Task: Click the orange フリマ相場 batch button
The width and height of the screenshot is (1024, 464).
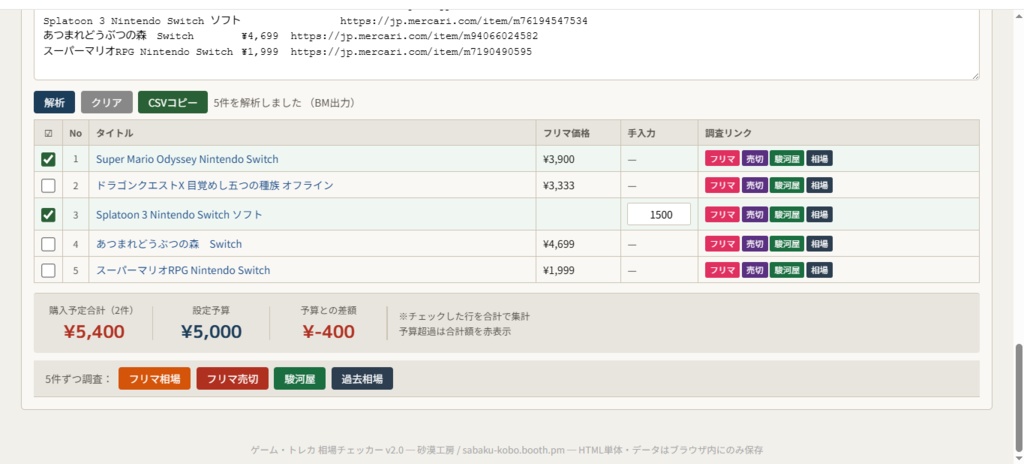Action: click(x=154, y=378)
